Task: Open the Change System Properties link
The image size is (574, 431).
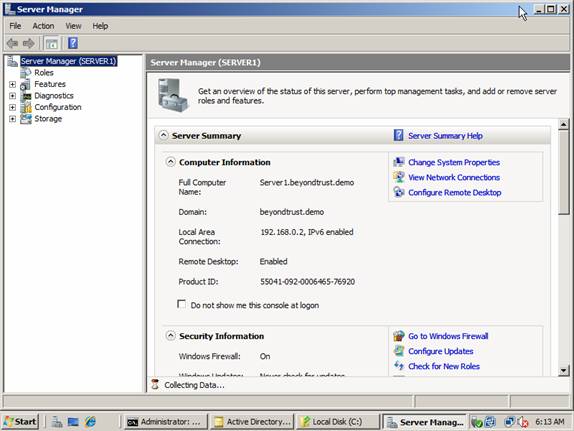Action: [454, 162]
